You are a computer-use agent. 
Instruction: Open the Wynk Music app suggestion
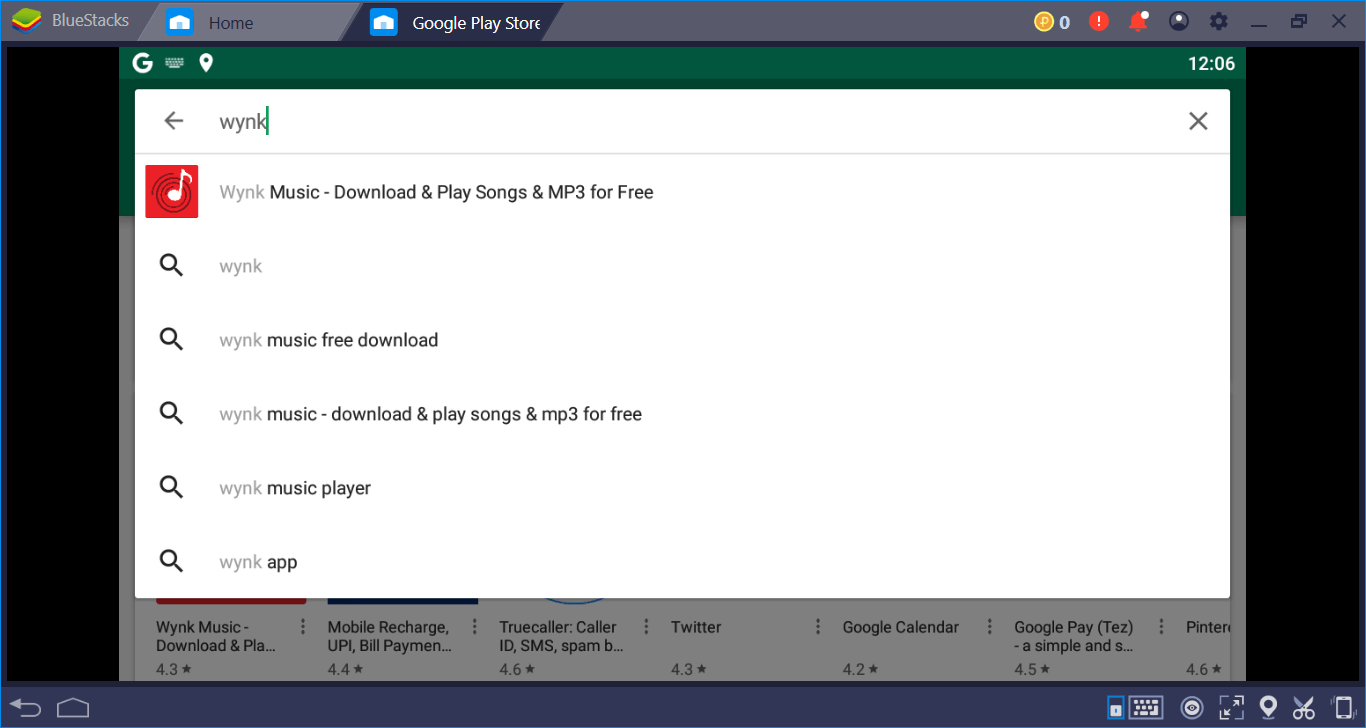(x=682, y=192)
